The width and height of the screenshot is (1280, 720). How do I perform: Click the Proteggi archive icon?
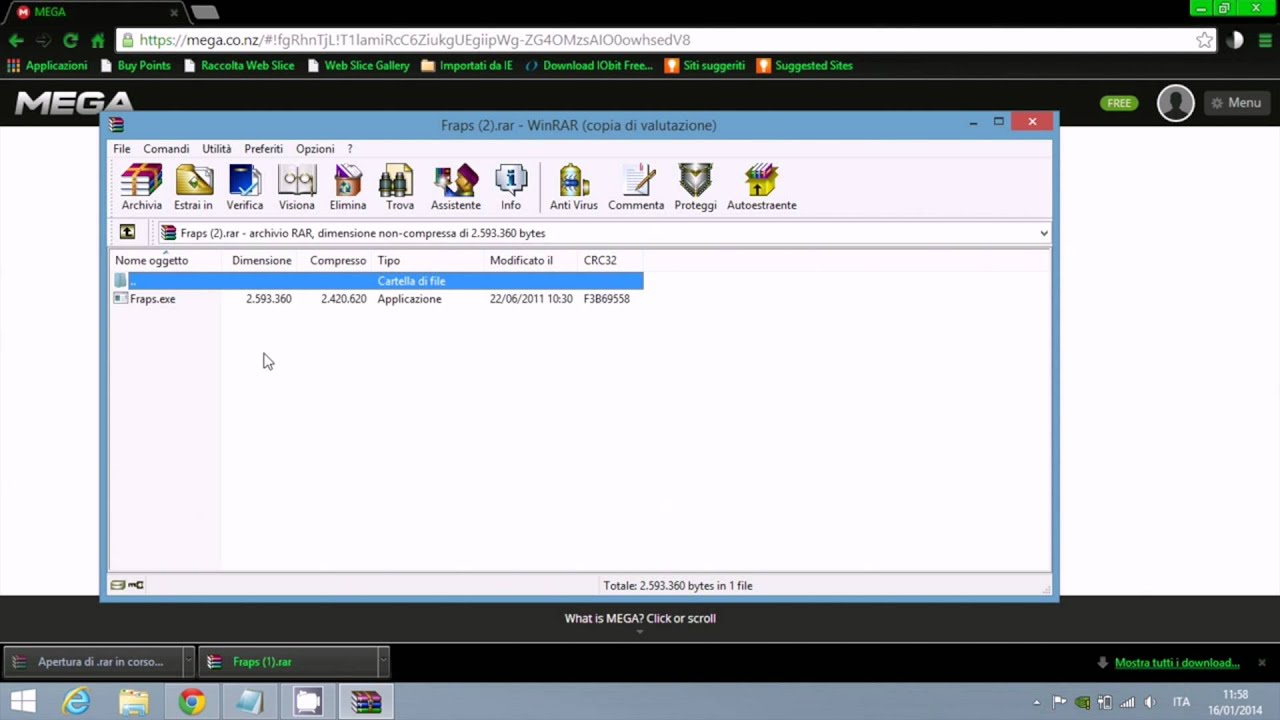[x=695, y=188]
